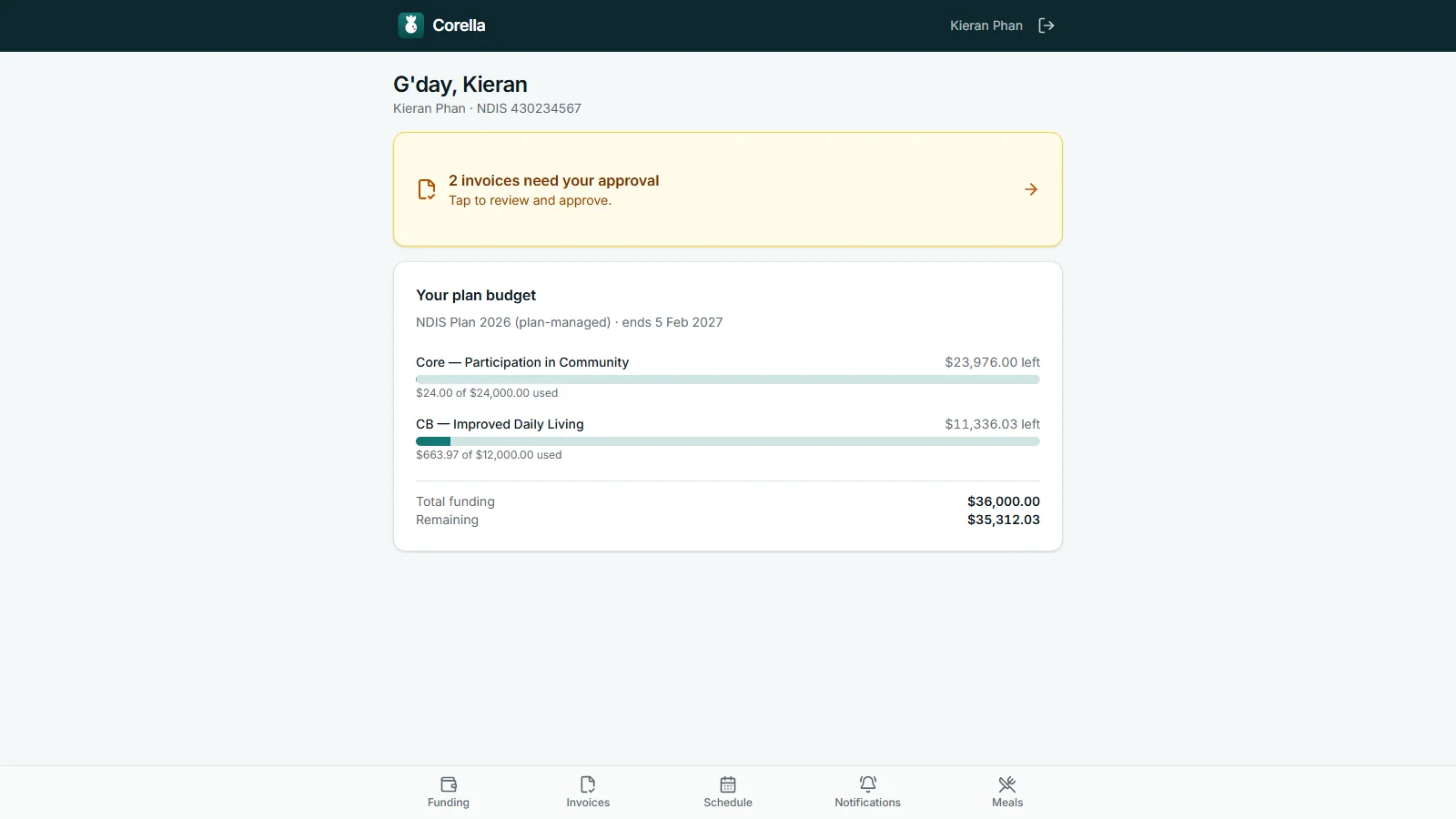Viewport: 1456px width, 819px height.
Task: Click 'Total funding' label
Action: point(455,501)
